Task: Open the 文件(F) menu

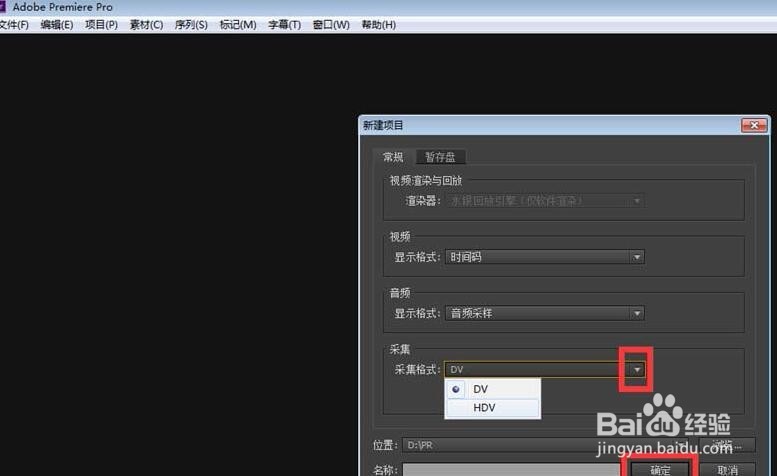Action: point(13,25)
